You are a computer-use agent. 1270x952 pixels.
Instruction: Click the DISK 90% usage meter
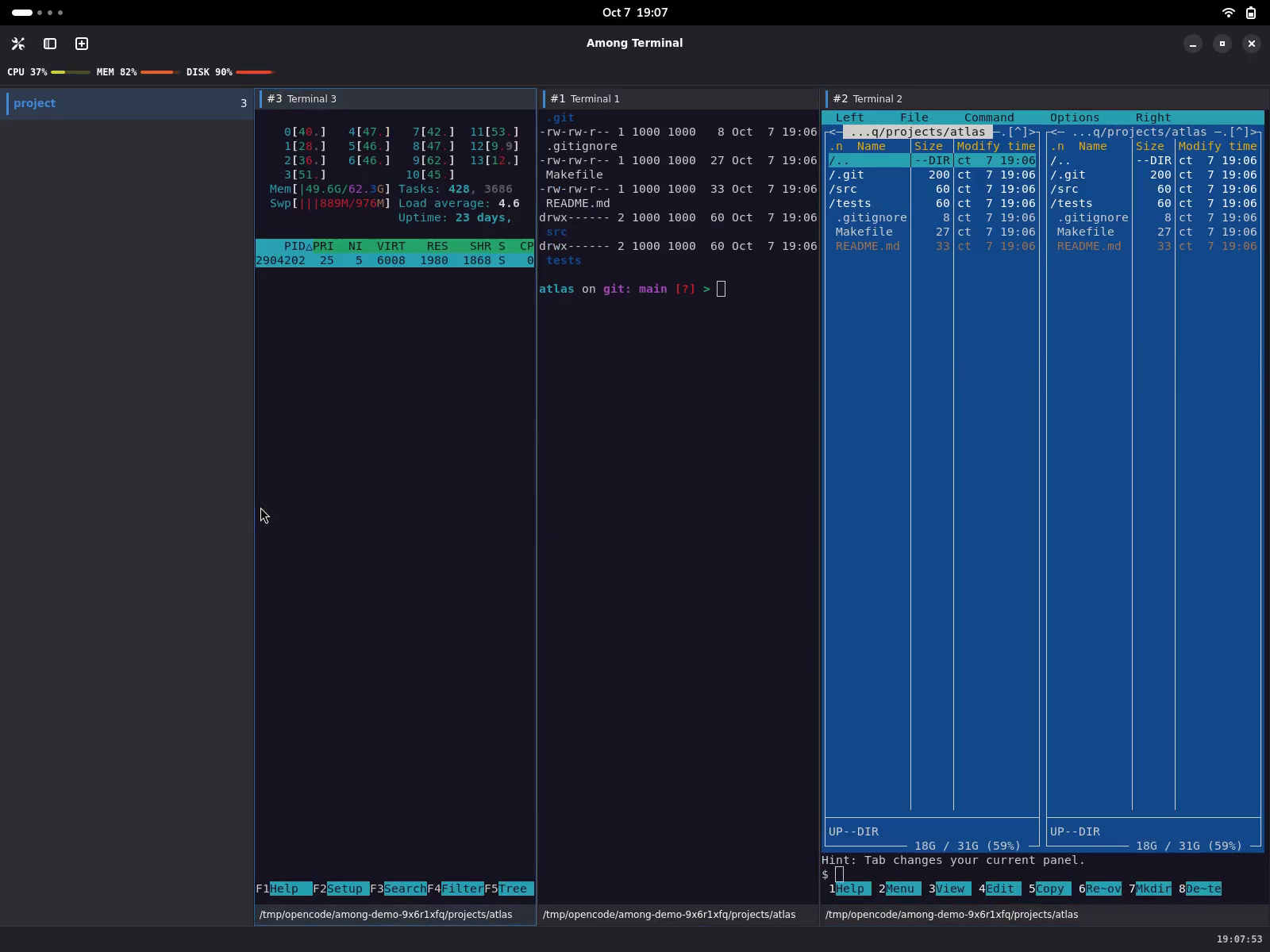tap(230, 72)
